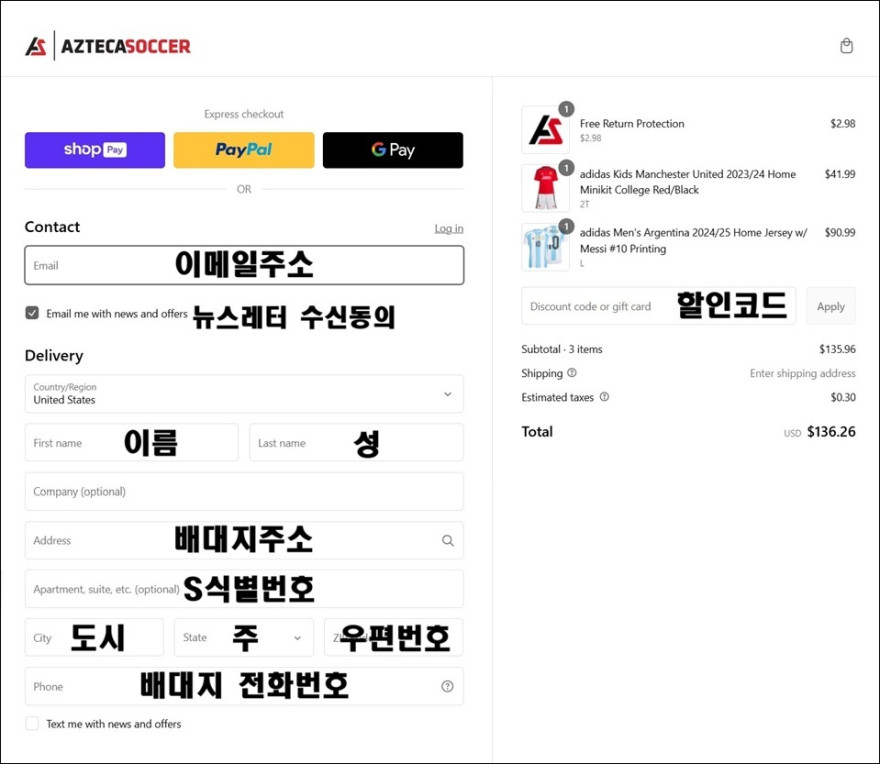Focus the Company (optional) field
This screenshot has width=880, height=764.
click(x=244, y=491)
